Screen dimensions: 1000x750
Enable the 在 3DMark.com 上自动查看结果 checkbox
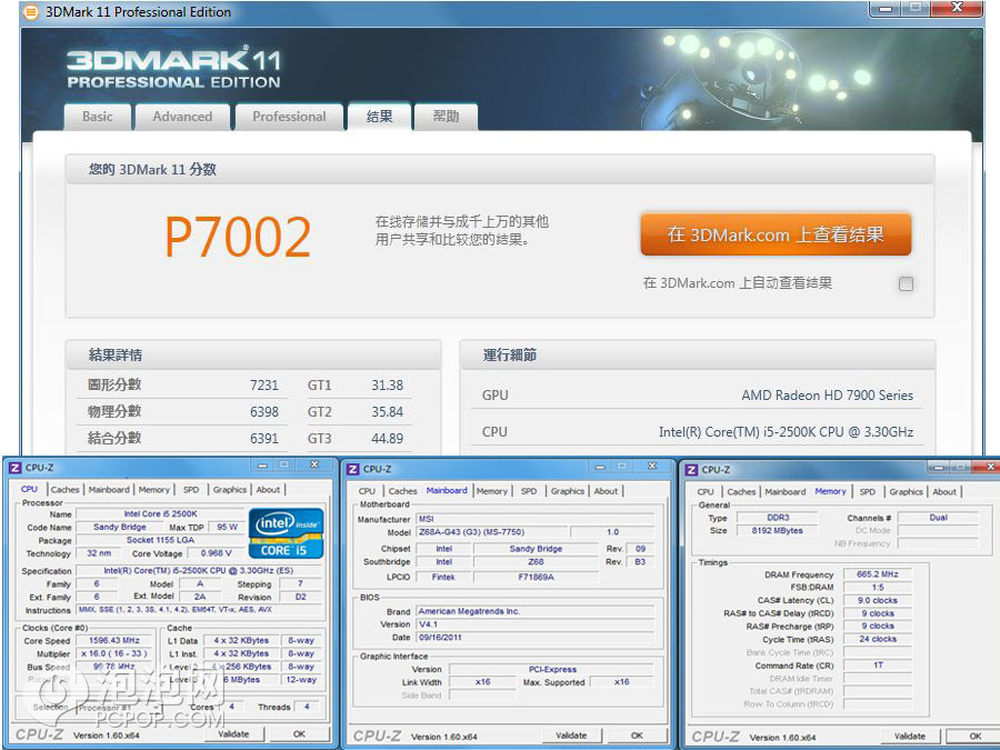click(906, 284)
